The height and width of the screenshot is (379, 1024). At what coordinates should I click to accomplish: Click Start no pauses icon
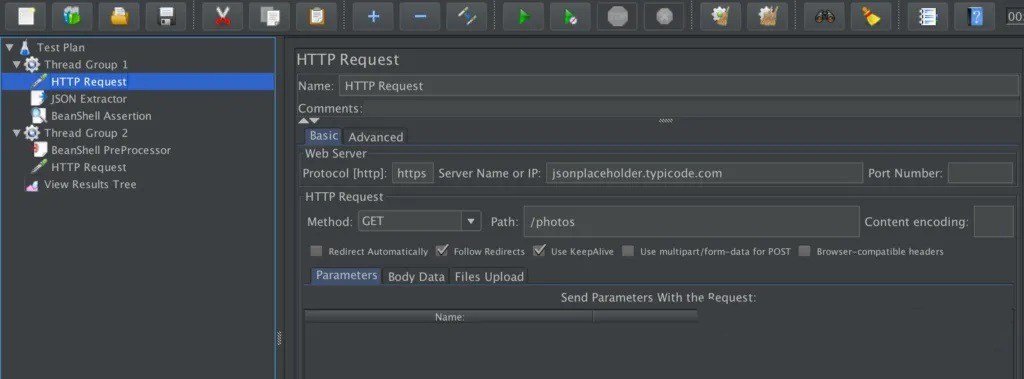pyautogui.click(x=569, y=16)
